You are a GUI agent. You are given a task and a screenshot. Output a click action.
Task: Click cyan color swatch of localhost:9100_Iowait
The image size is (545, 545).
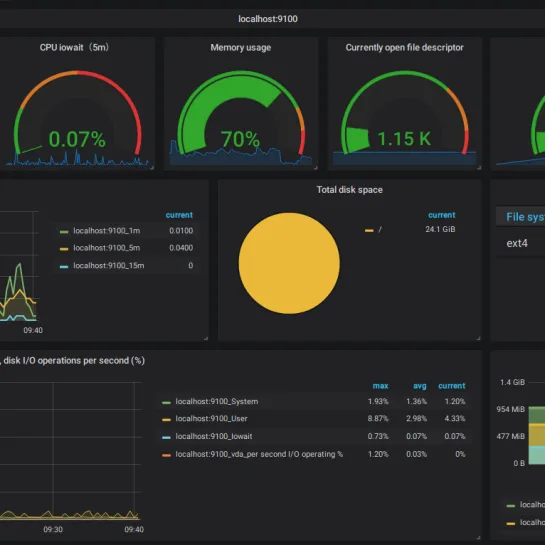click(166, 437)
